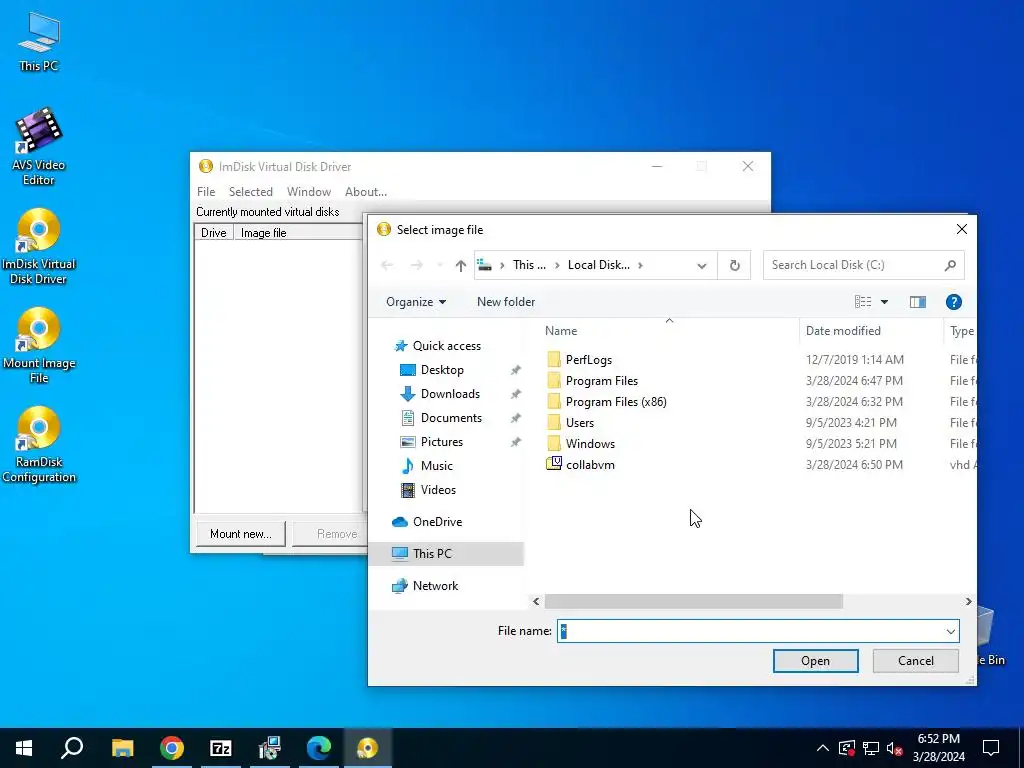Open the network tray icon
This screenshot has width=1024, height=768.
(x=871, y=748)
